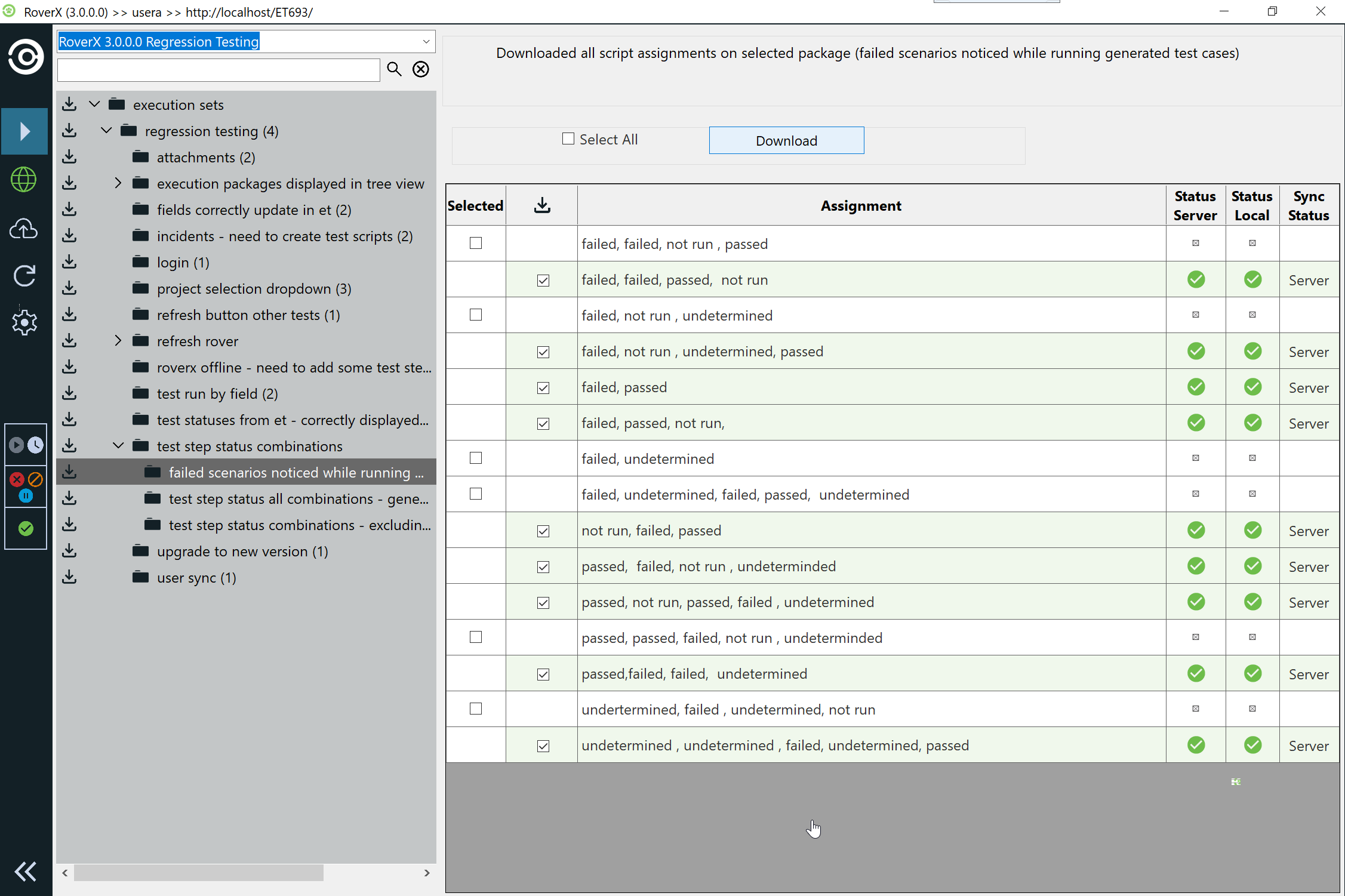The height and width of the screenshot is (896, 1345).
Task: Click the Assignment column header
Action: click(x=860, y=206)
